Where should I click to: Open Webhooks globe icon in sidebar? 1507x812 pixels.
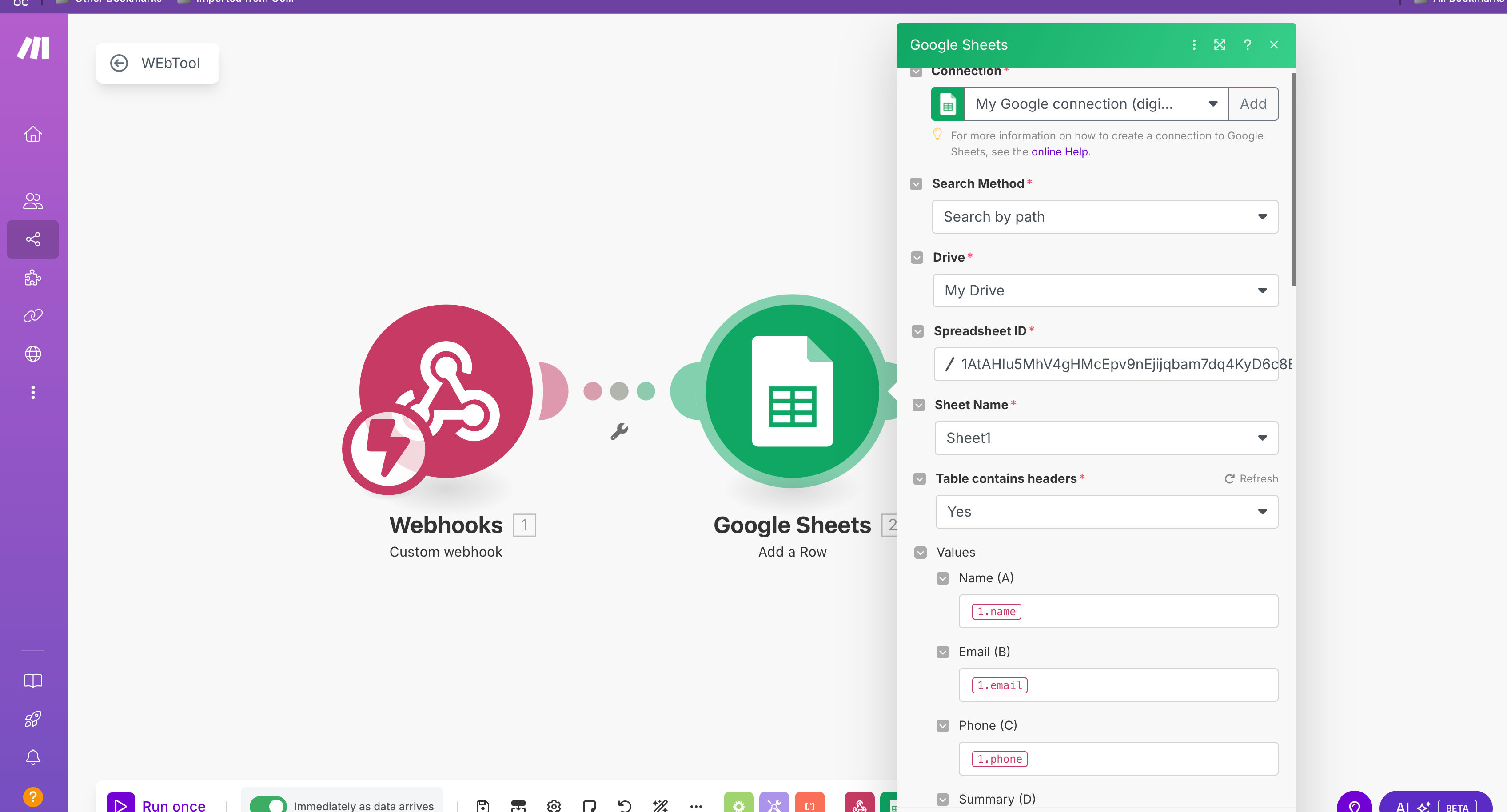[x=33, y=354]
